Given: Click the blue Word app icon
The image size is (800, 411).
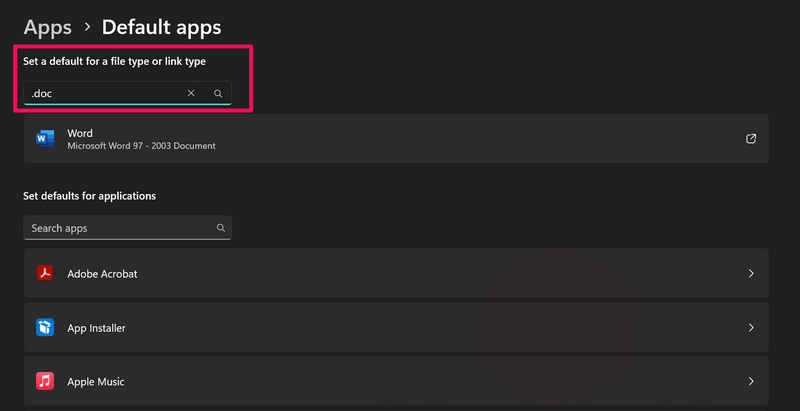Looking at the screenshot, I should click(x=45, y=139).
